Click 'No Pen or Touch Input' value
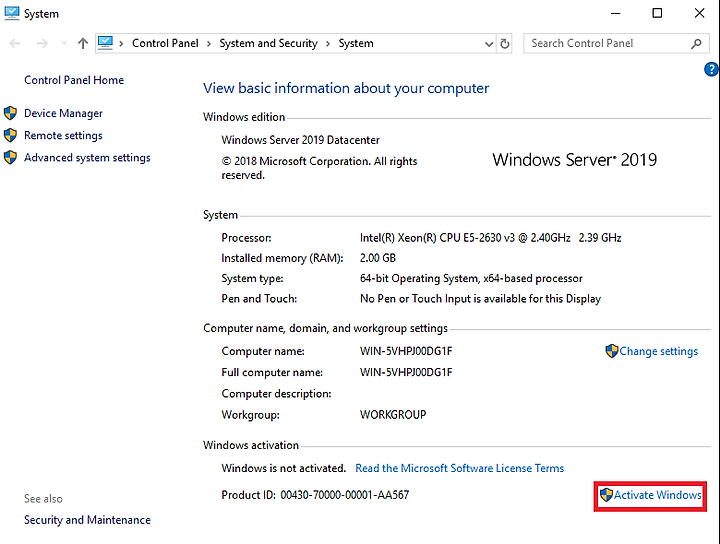This screenshot has width=720, height=544. 480,299
